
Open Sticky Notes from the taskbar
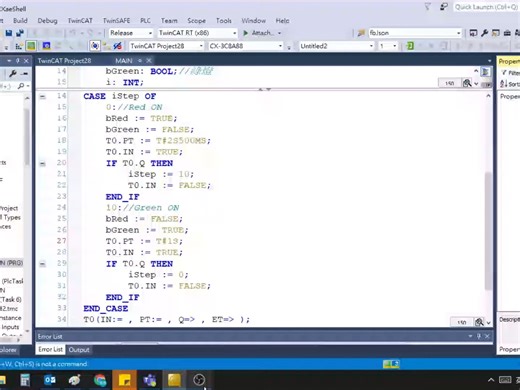tap(125, 380)
